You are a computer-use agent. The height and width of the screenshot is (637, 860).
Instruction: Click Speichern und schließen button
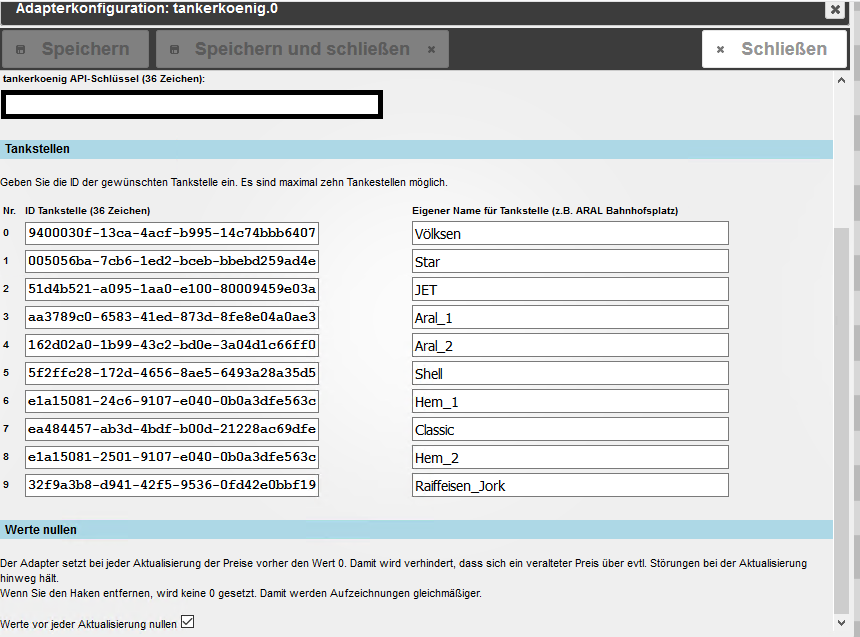pyautogui.click(x=302, y=49)
